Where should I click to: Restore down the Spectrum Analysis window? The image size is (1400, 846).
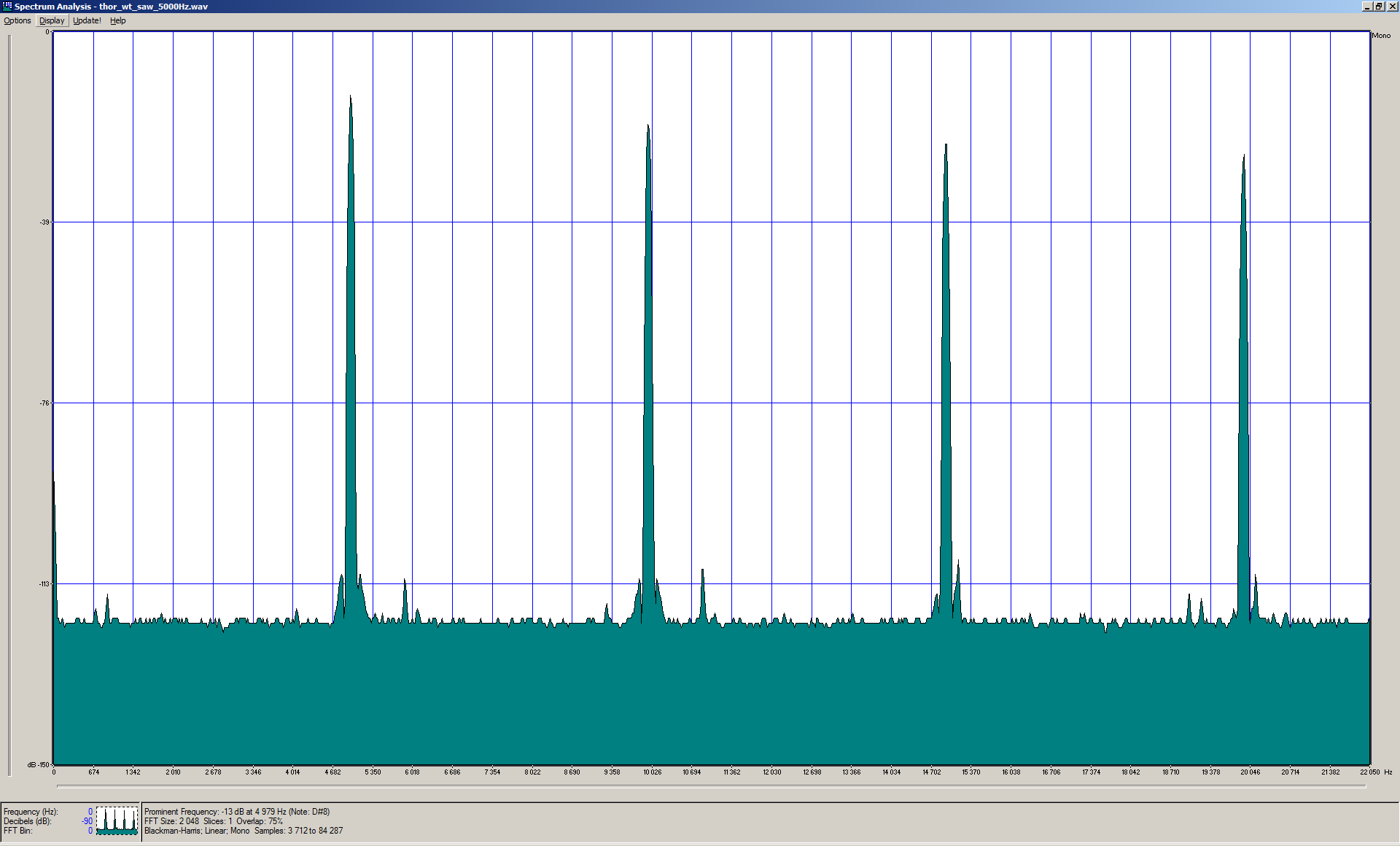coord(1379,6)
